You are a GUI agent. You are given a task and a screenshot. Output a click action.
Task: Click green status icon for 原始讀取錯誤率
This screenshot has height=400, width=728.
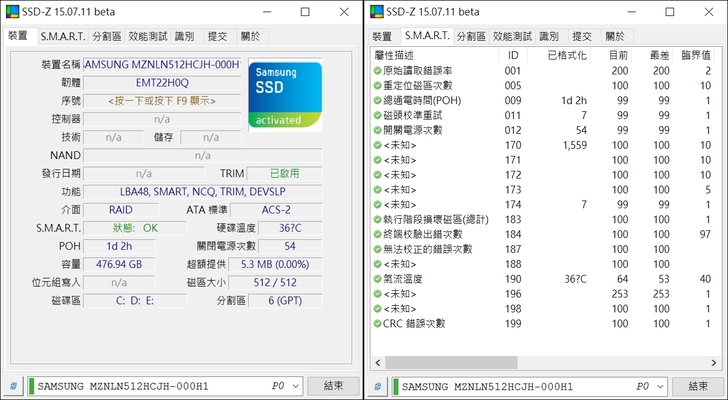pos(377,71)
